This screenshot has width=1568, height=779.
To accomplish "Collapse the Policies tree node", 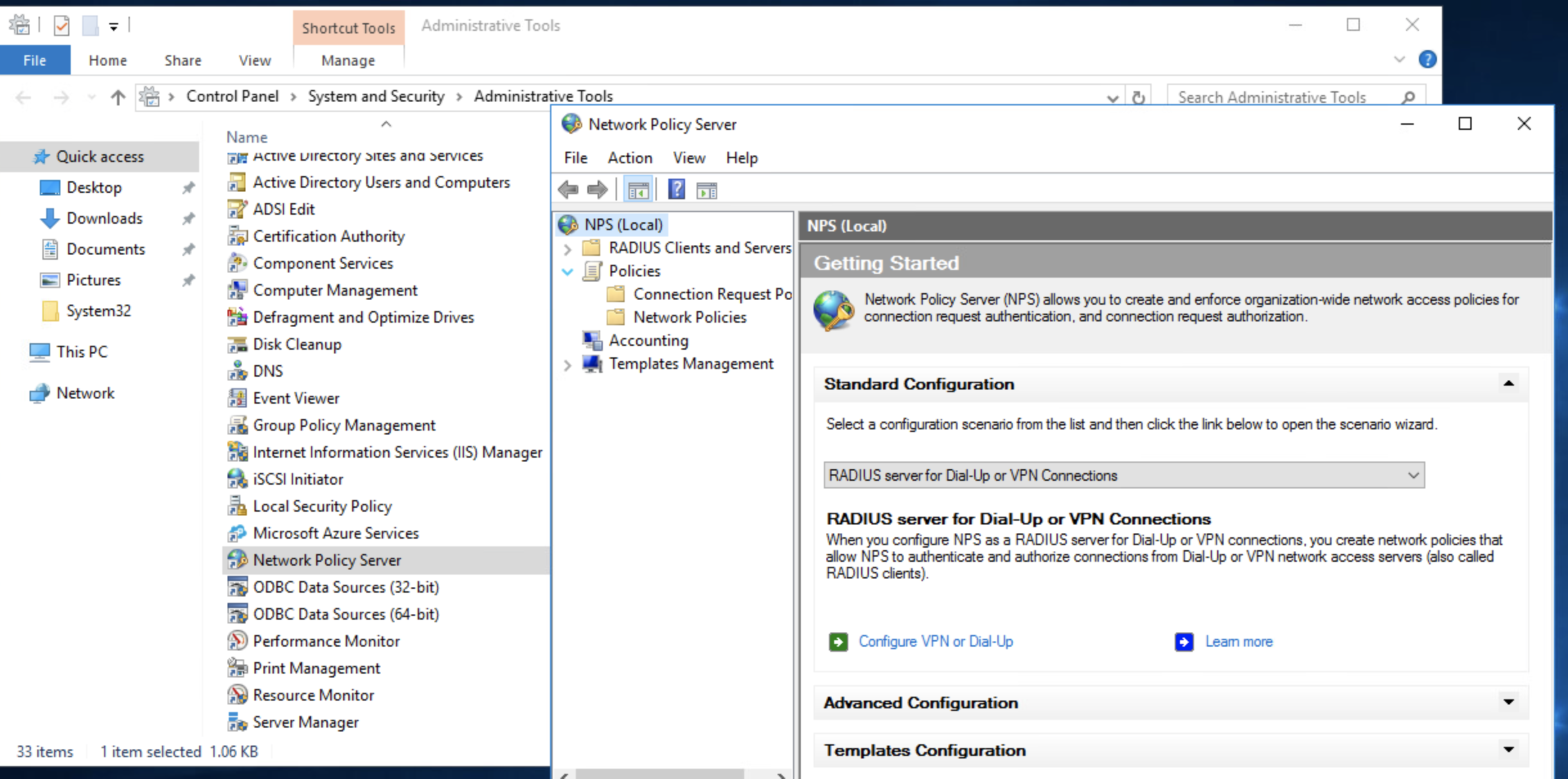I will click(x=567, y=271).
